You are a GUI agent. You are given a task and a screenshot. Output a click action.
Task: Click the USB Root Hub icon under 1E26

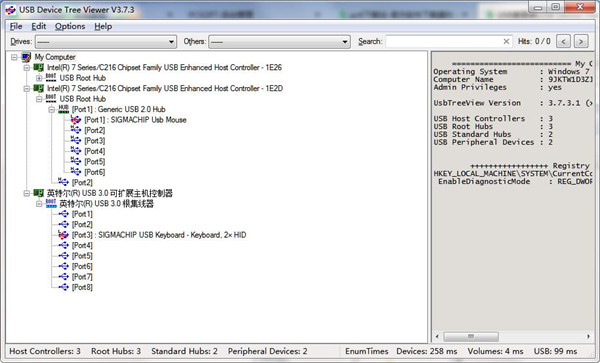pyautogui.click(x=51, y=78)
